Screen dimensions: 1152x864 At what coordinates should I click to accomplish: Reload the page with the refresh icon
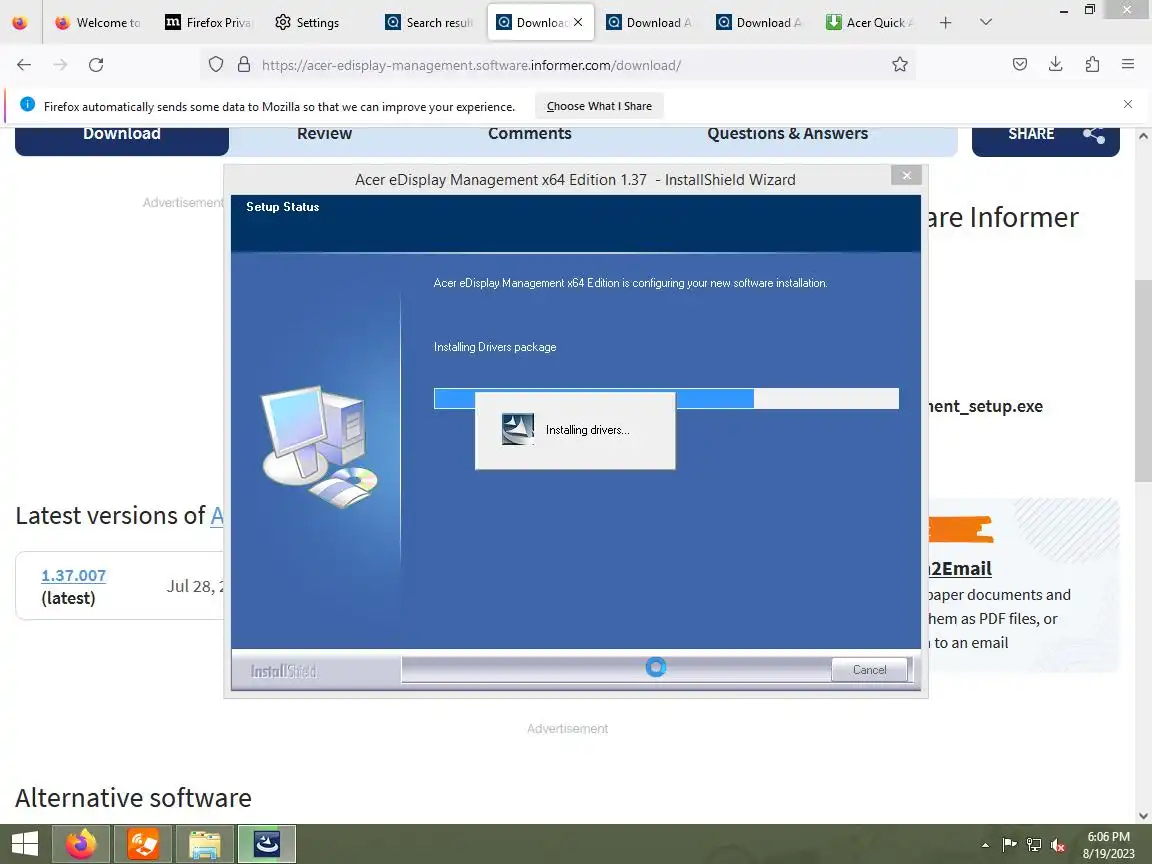coord(96,65)
